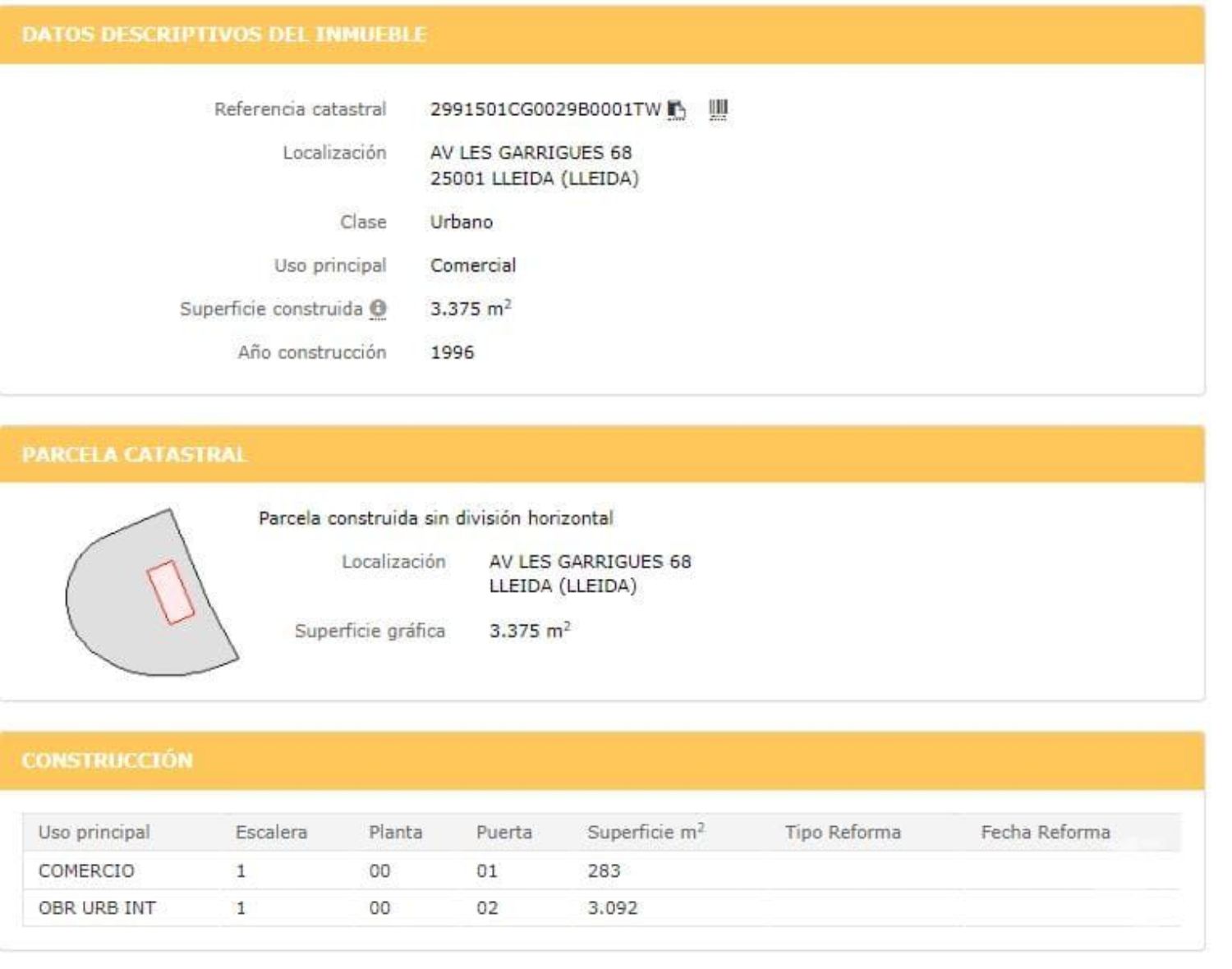Viewport: 1232px width, 969px height.
Task: Click the Puerta column header
Action: (x=503, y=832)
